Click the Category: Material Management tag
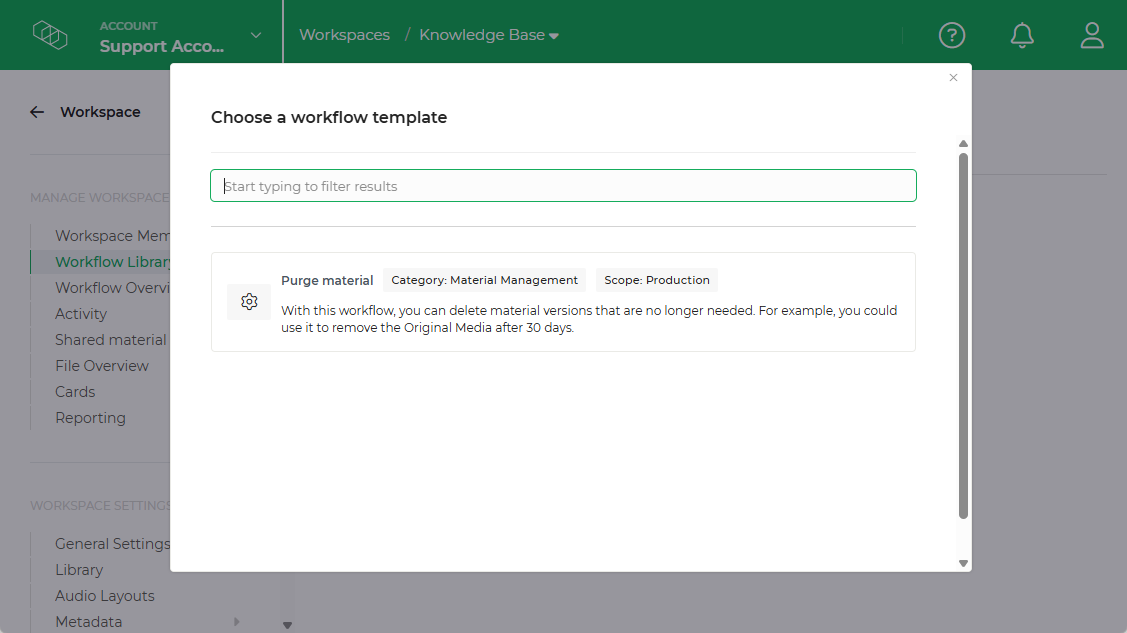This screenshot has width=1127, height=633. pos(484,280)
